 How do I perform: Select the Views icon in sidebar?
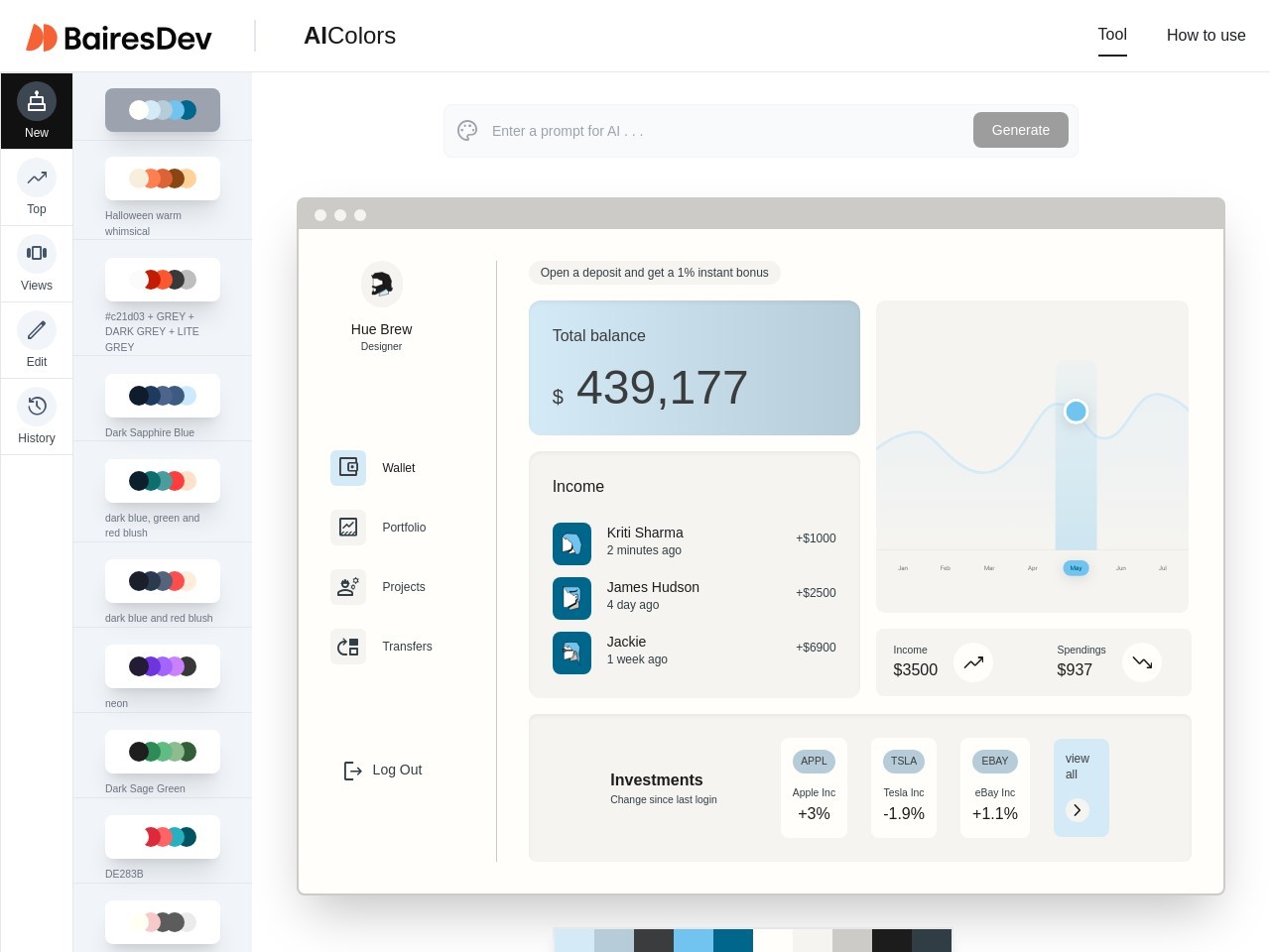click(37, 254)
